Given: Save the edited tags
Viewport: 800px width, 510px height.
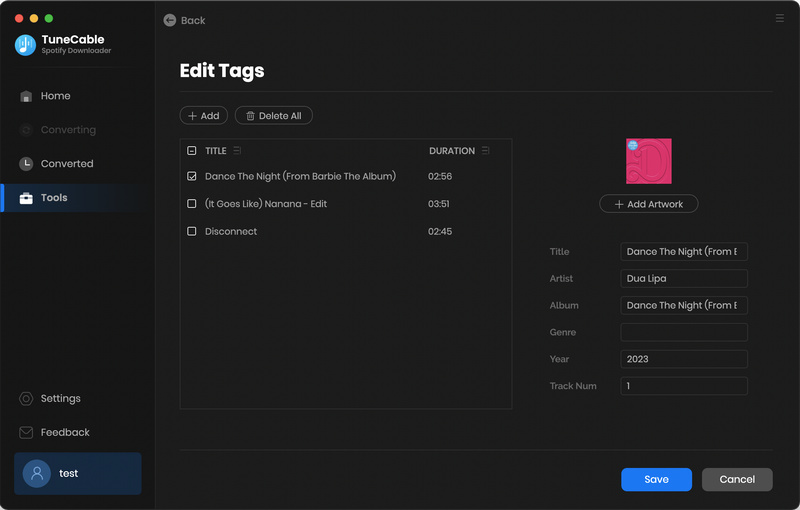Looking at the screenshot, I should pyautogui.click(x=656, y=479).
